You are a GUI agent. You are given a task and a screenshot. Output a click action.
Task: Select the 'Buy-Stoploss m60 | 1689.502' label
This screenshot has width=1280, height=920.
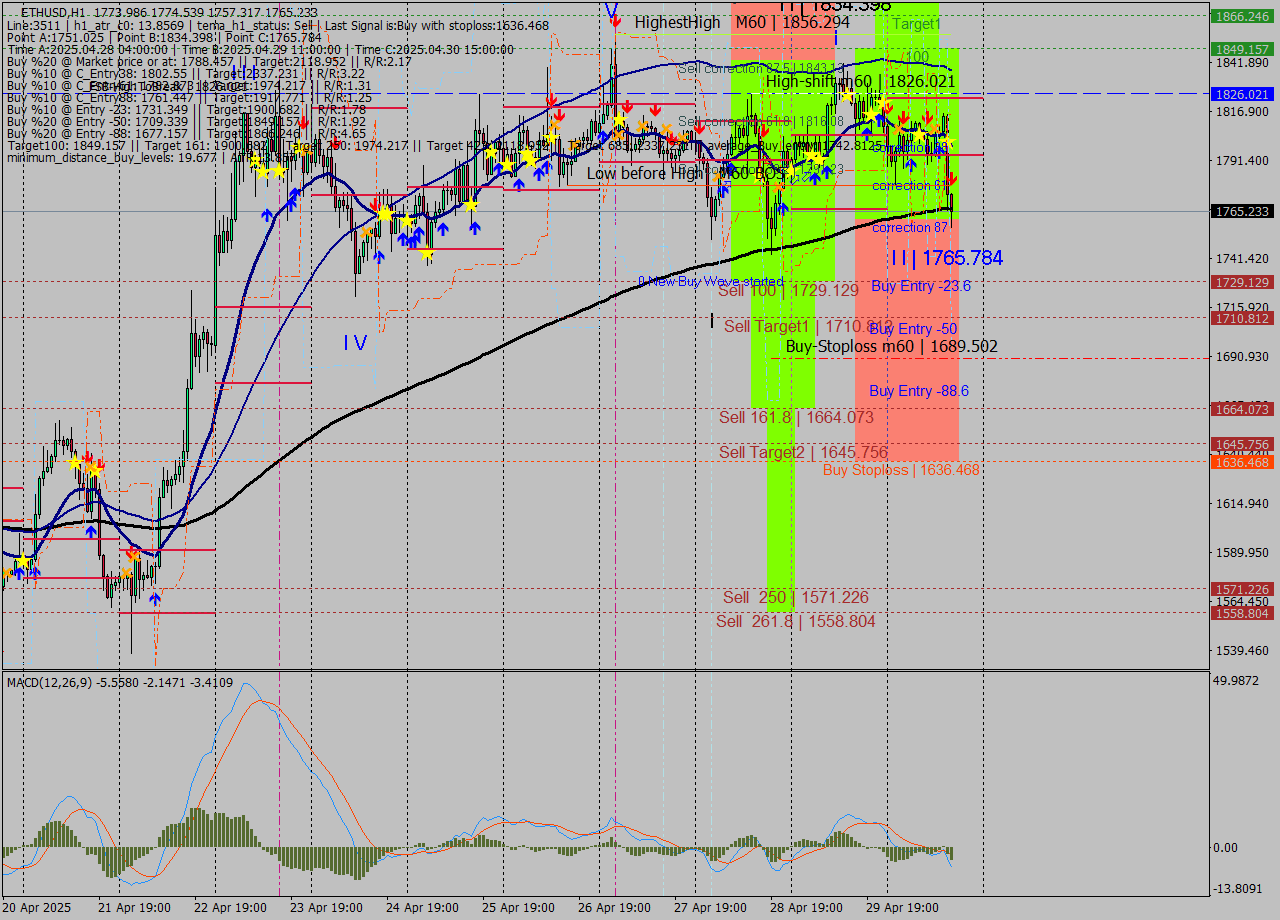click(x=891, y=347)
